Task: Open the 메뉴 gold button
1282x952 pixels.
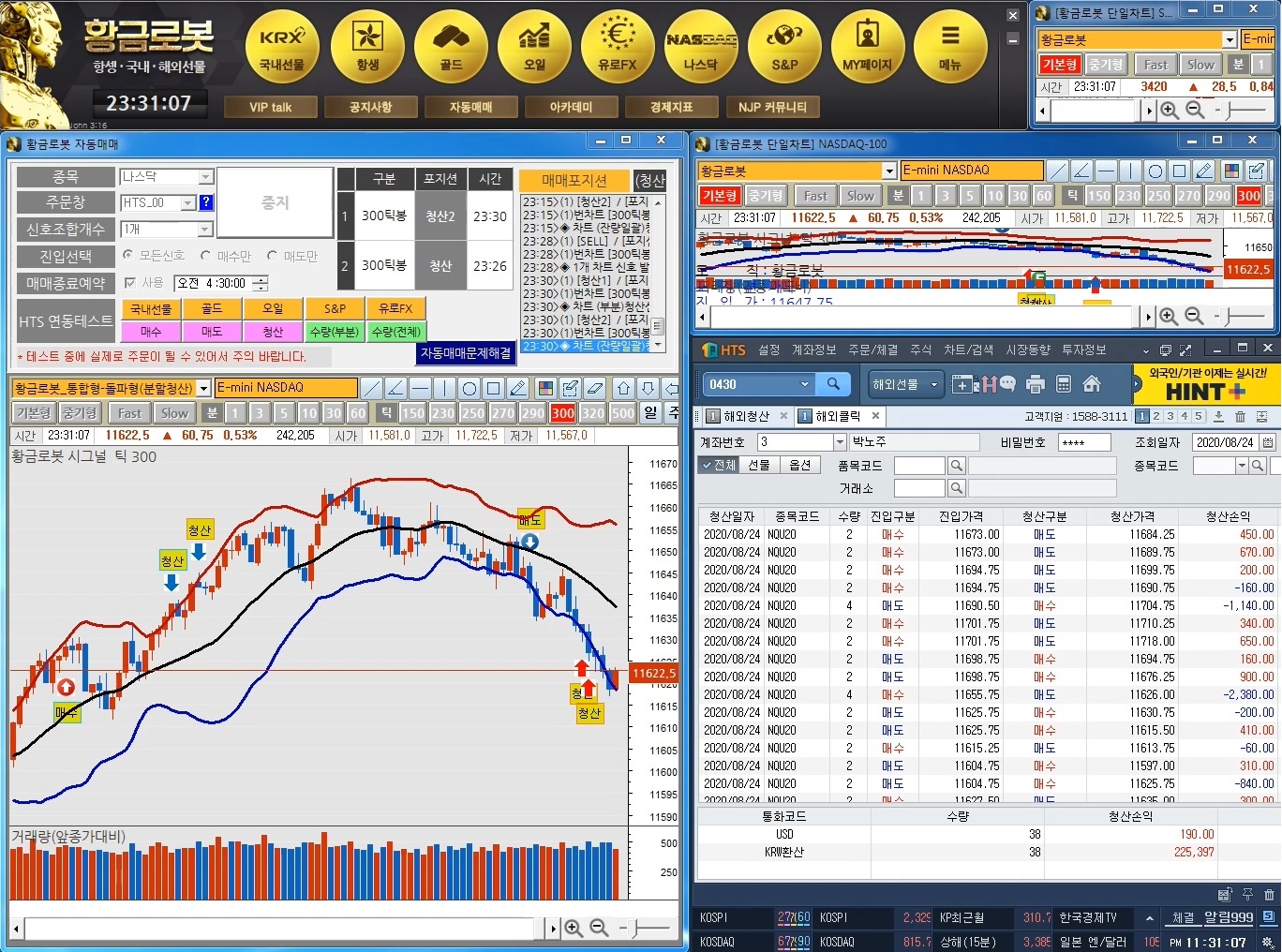Action: [x=949, y=46]
